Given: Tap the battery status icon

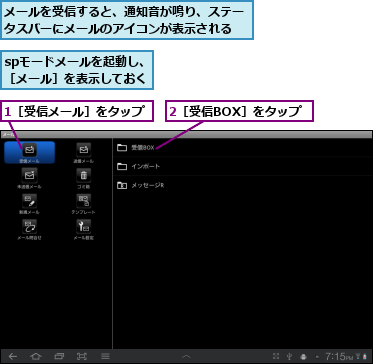Looking at the screenshot, I should [365, 356].
